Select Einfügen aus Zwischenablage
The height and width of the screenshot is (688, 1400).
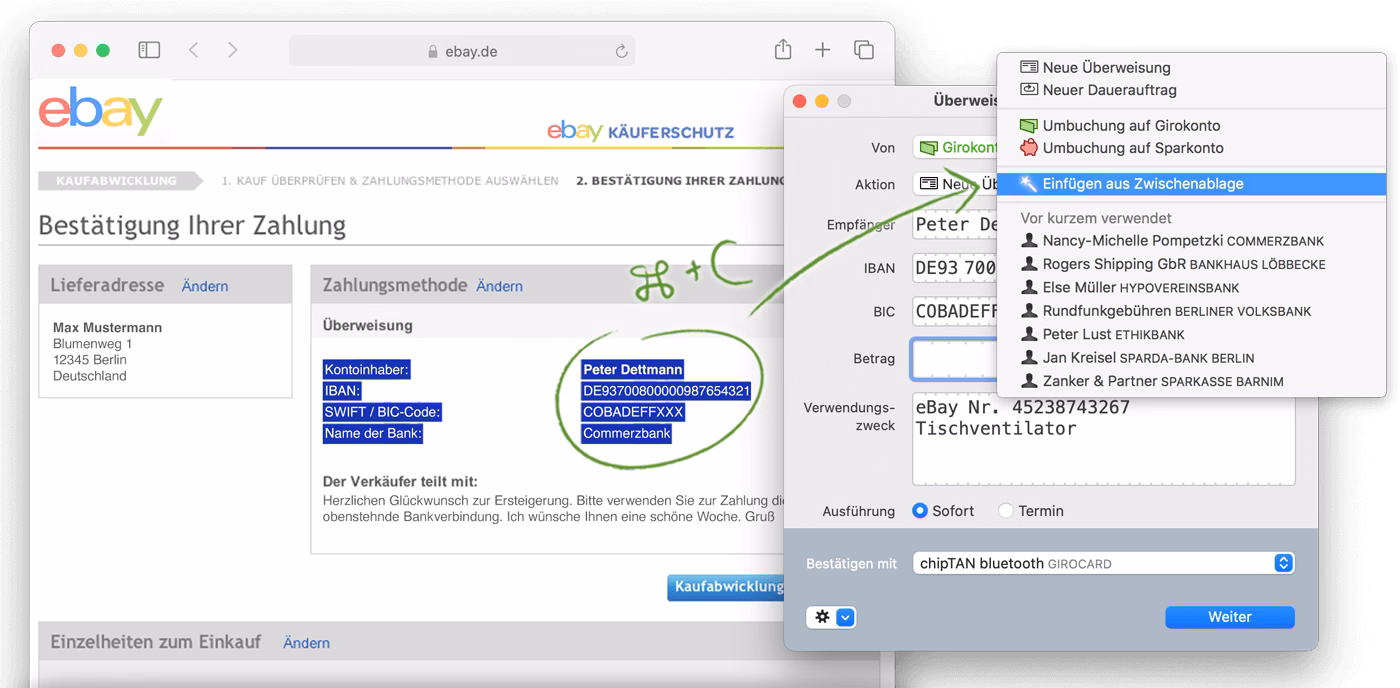[x=1192, y=184]
